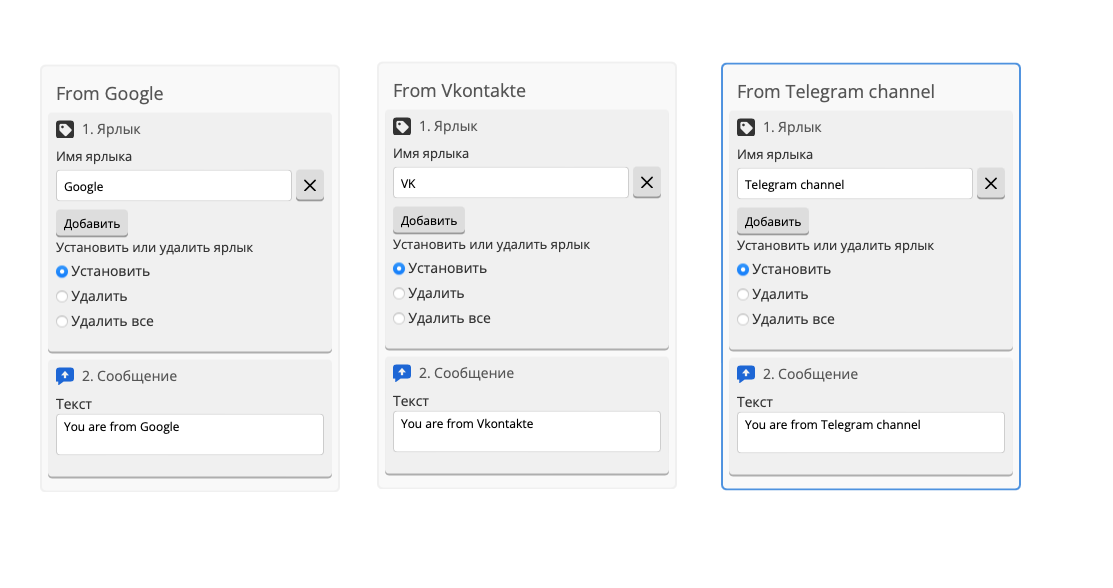Clear the Telegram channel label with X
The image size is (1113, 588).
click(991, 183)
